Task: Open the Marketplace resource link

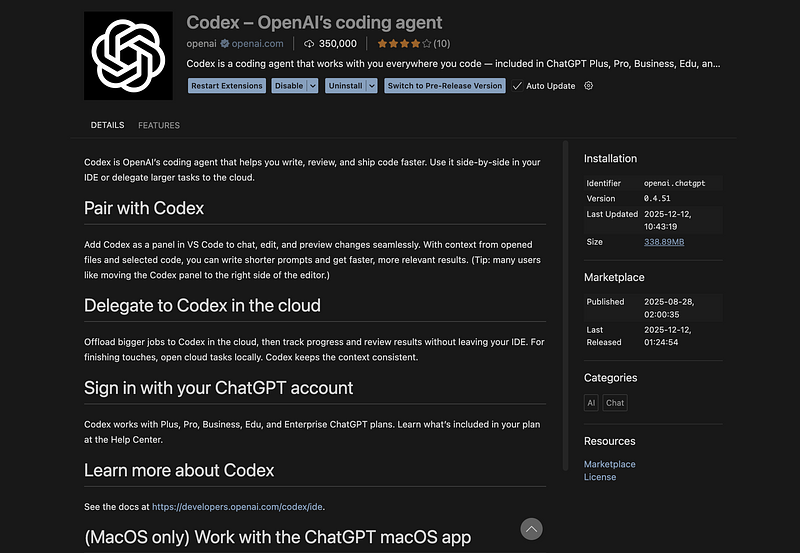Action: coord(609,464)
